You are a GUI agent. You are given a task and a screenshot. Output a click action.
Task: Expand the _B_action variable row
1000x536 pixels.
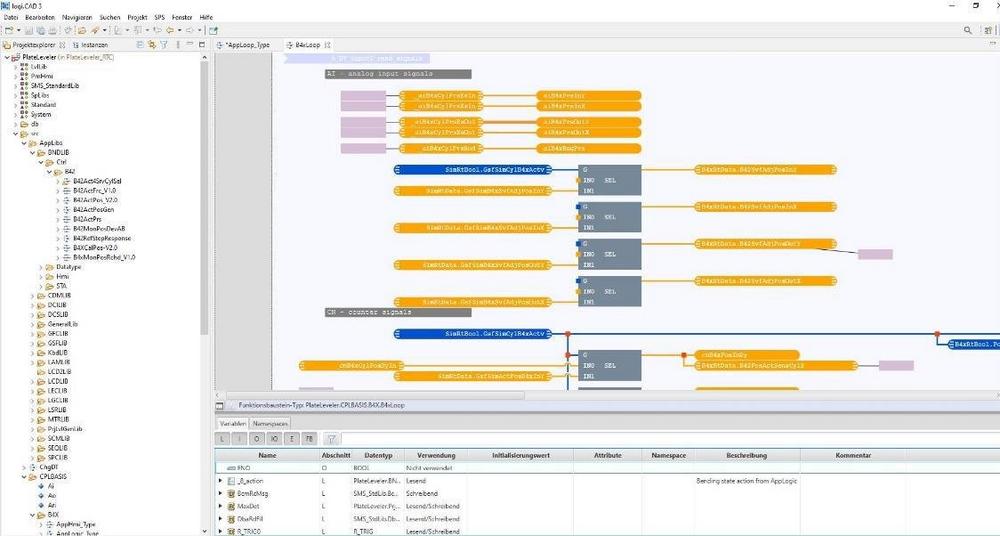221,480
